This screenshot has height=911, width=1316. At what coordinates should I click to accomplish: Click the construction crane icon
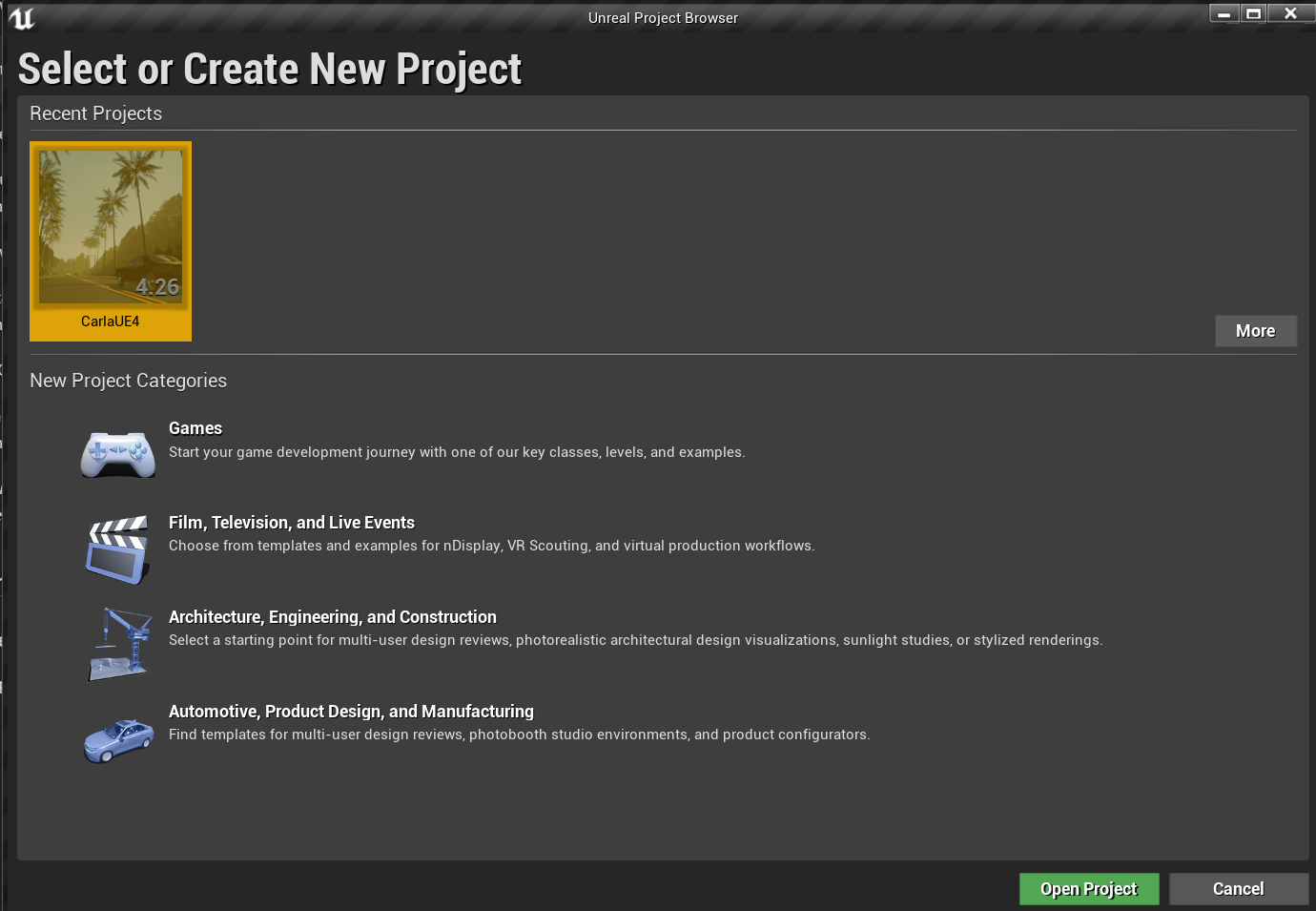[x=120, y=644]
